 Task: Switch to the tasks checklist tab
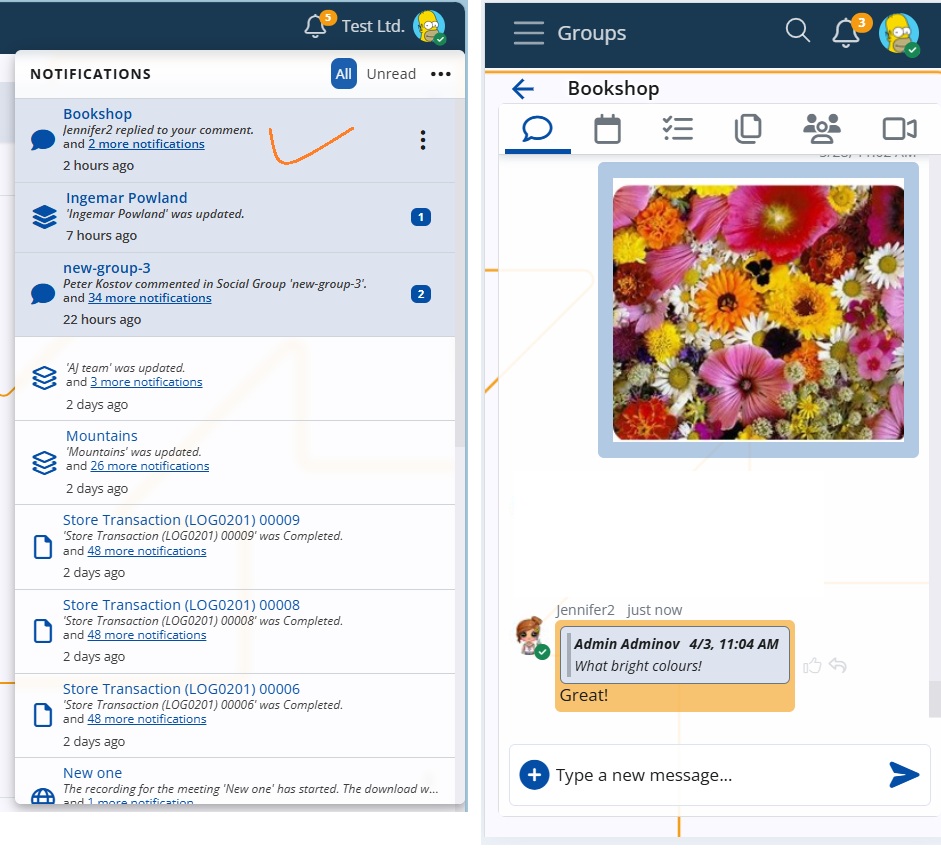[678, 129]
